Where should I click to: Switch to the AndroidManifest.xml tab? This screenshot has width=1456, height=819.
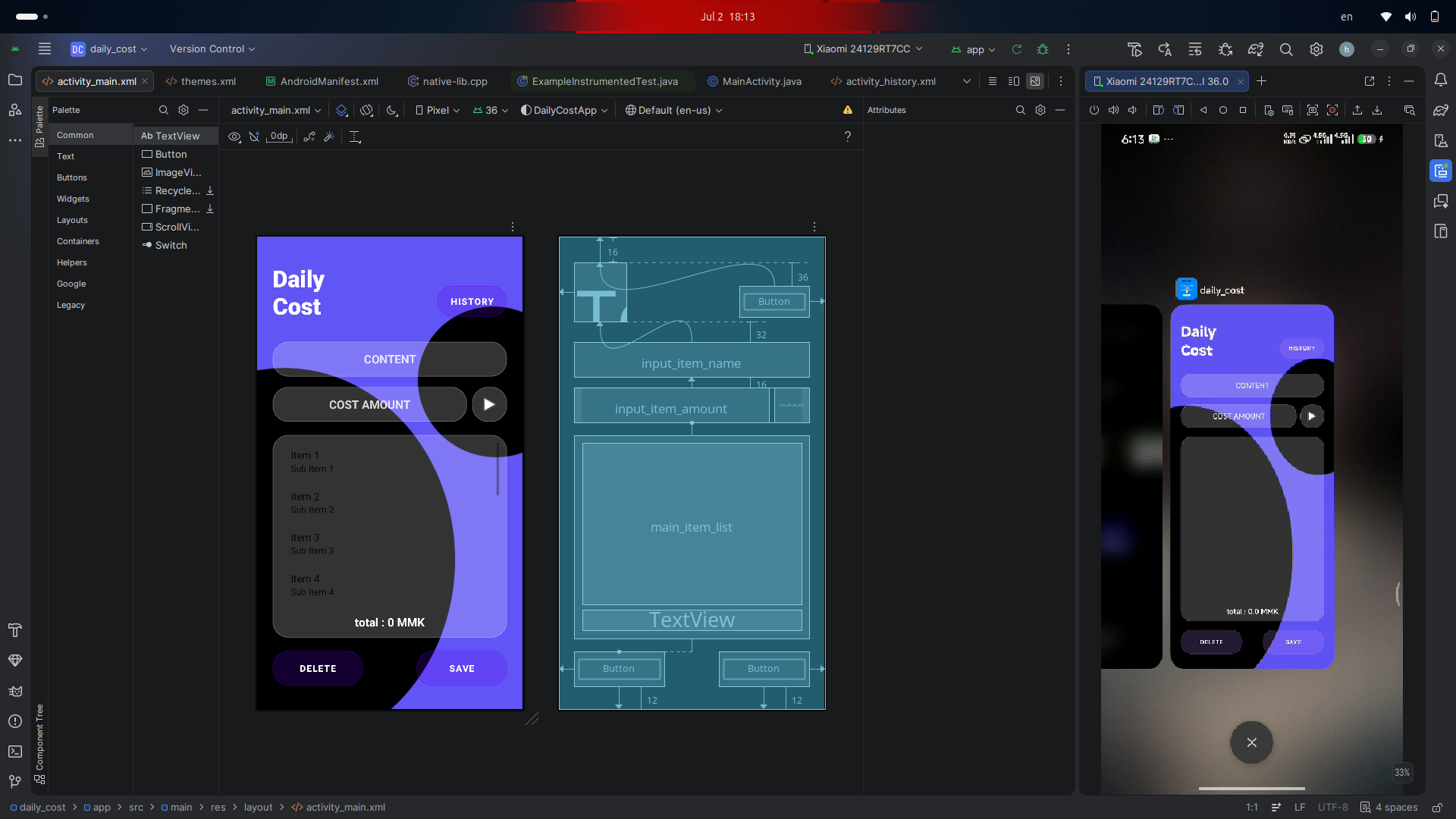[322, 81]
